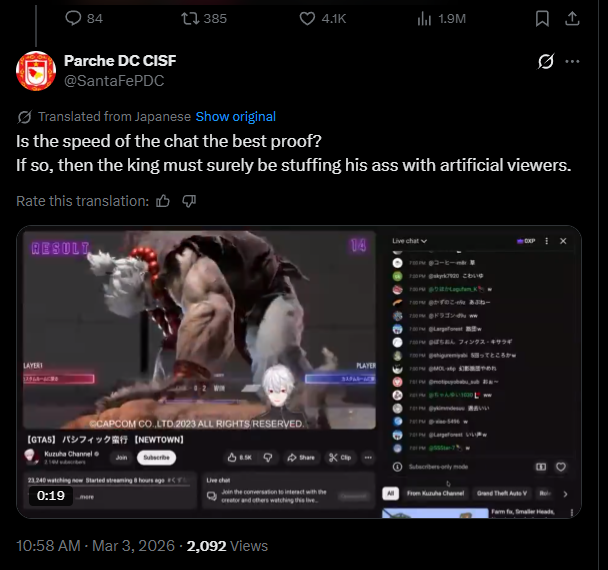Viewport: 608px width, 570px height.
Task: Open the Parche DC CISF profile name
Action: pos(120,60)
